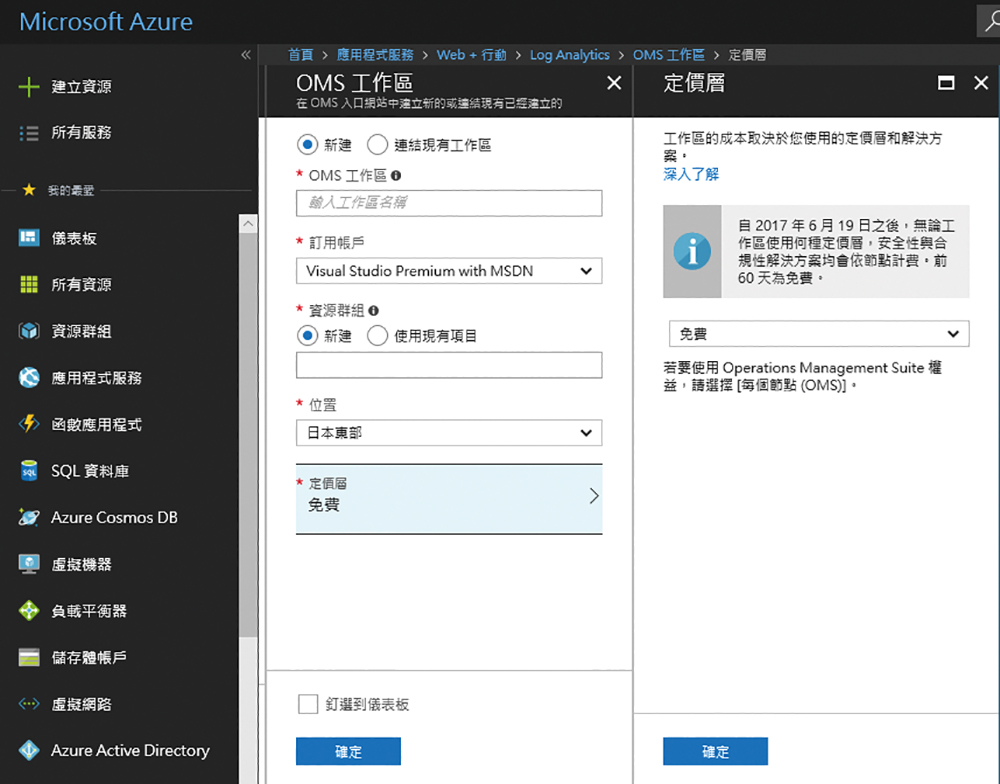Open Visual Studio Premium subscription dropdown
The height and width of the screenshot is (784, 1000).
coord(449,271)
